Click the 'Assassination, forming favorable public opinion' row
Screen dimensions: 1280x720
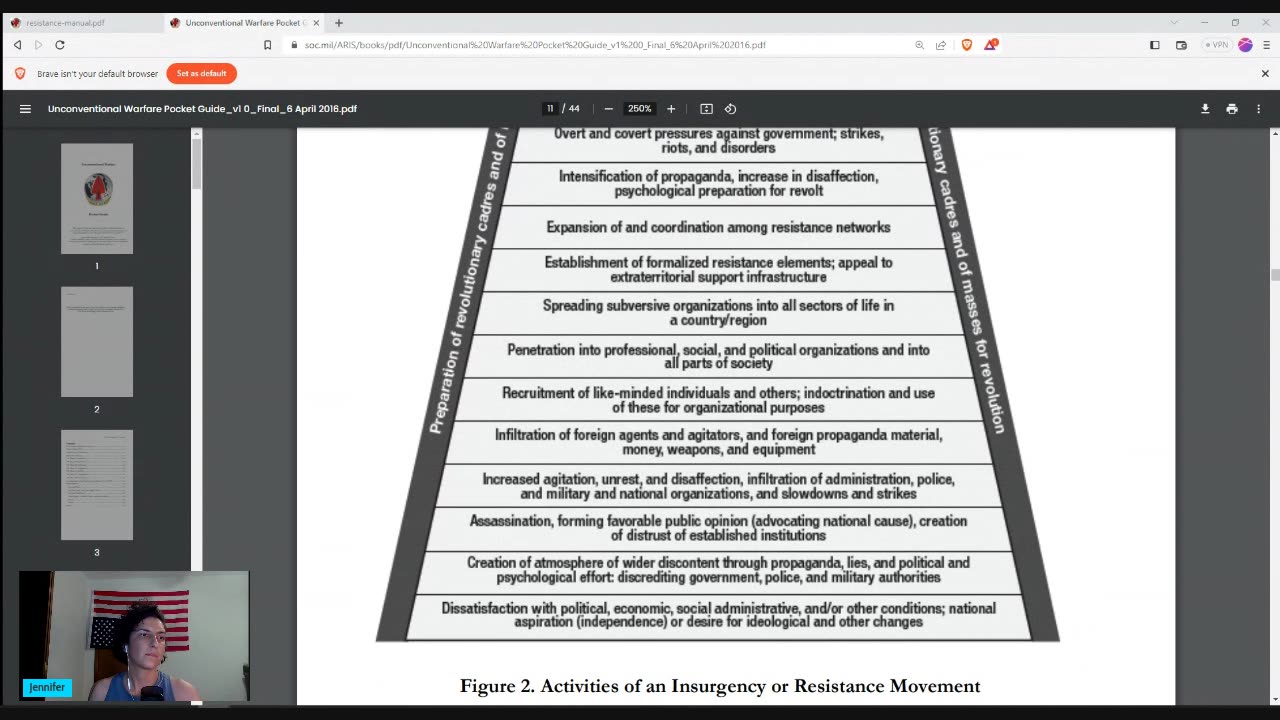[x=718, y=528]
